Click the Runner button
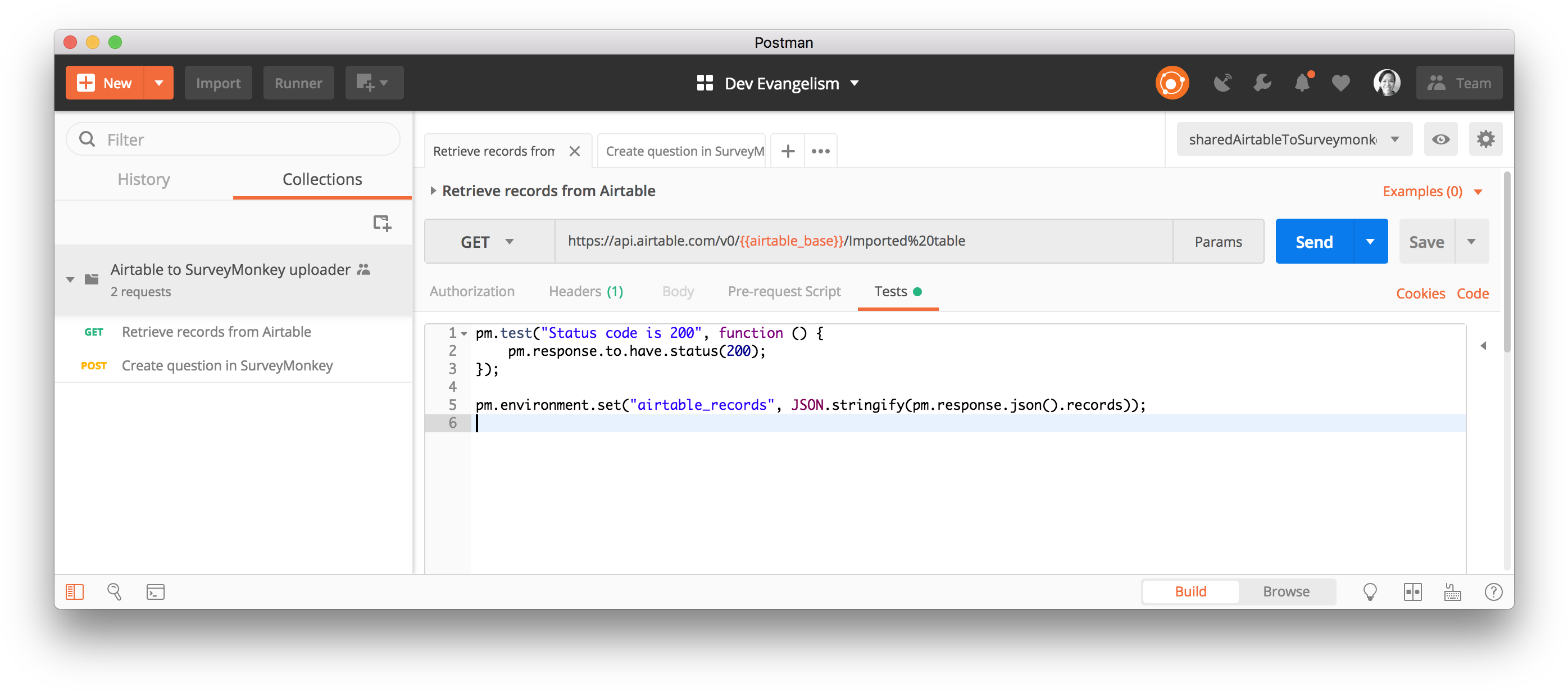The width and height of the screenshot is (1568, 692). (298, 83)
